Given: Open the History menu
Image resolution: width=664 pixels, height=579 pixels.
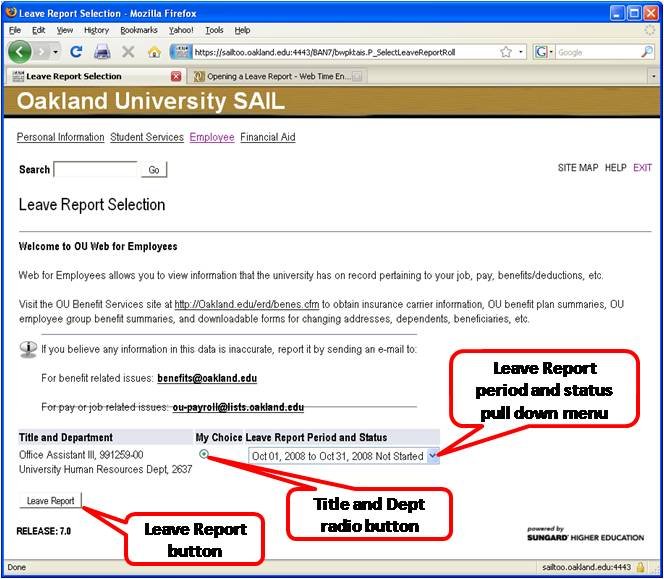Looking at the screenshot, I should pos(96,30).
